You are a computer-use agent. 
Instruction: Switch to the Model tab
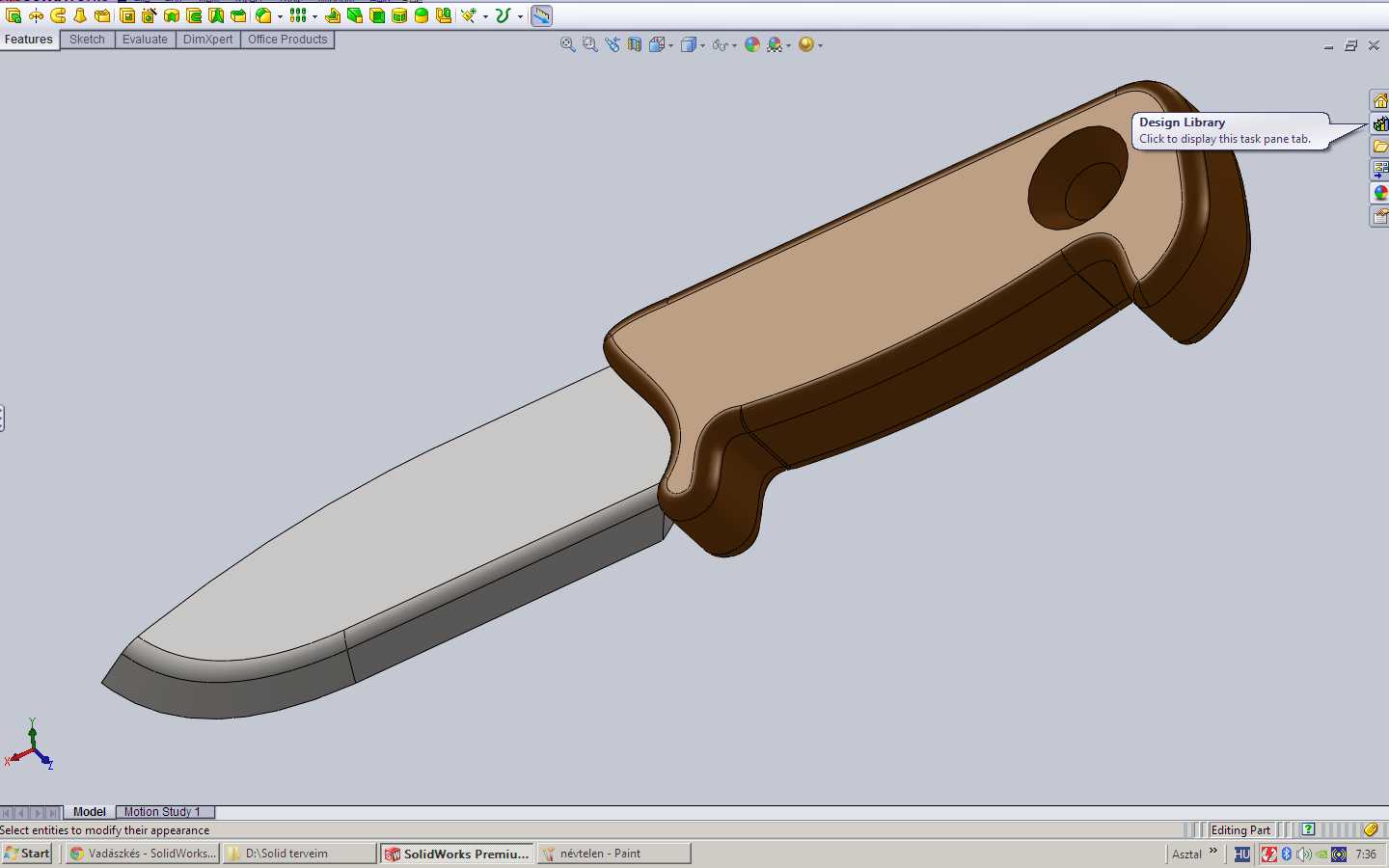[90, 812]
